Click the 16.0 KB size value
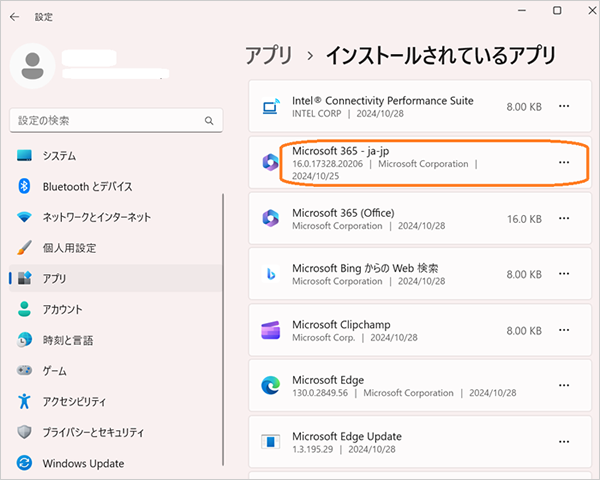The width and height of the screenshot is (600, 480). coord(524,219)
